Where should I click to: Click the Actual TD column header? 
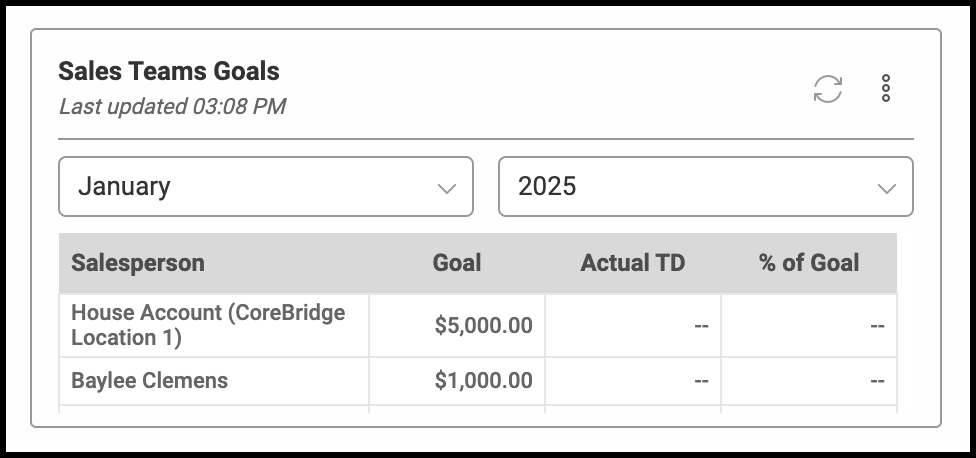[x=632, y=263]
